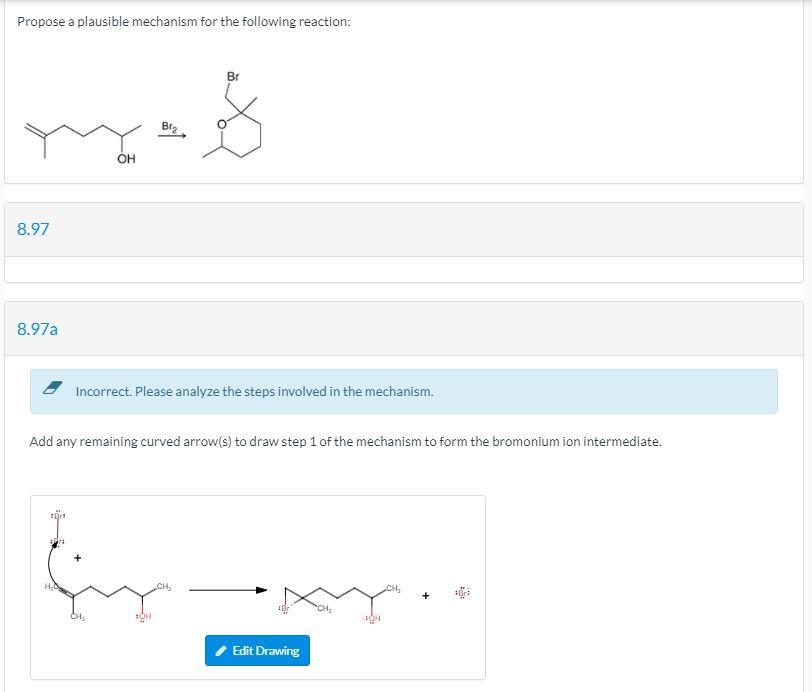Click the CH3 label on the product structure
This screenshot has height=692, width=812.
(391, 588)
